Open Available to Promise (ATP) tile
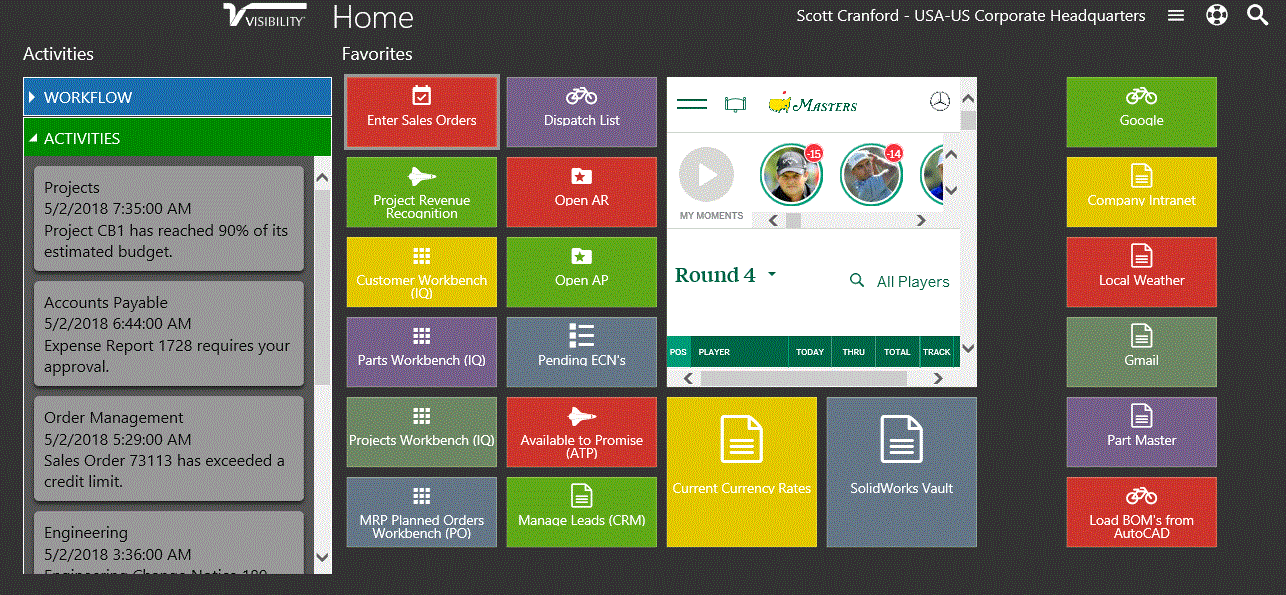 coord(582,432)
